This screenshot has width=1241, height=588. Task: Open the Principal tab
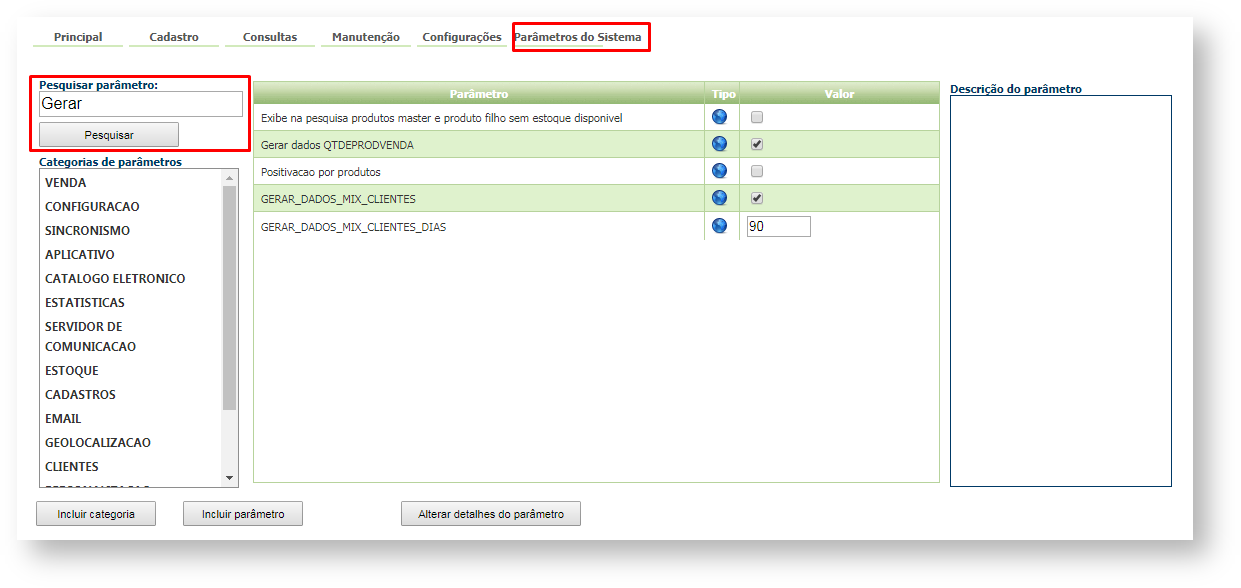coord(78,37)
